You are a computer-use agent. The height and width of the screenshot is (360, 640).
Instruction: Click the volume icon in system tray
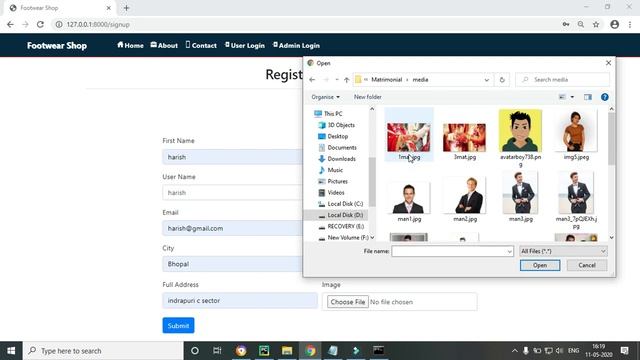click(x=560, y=351)
